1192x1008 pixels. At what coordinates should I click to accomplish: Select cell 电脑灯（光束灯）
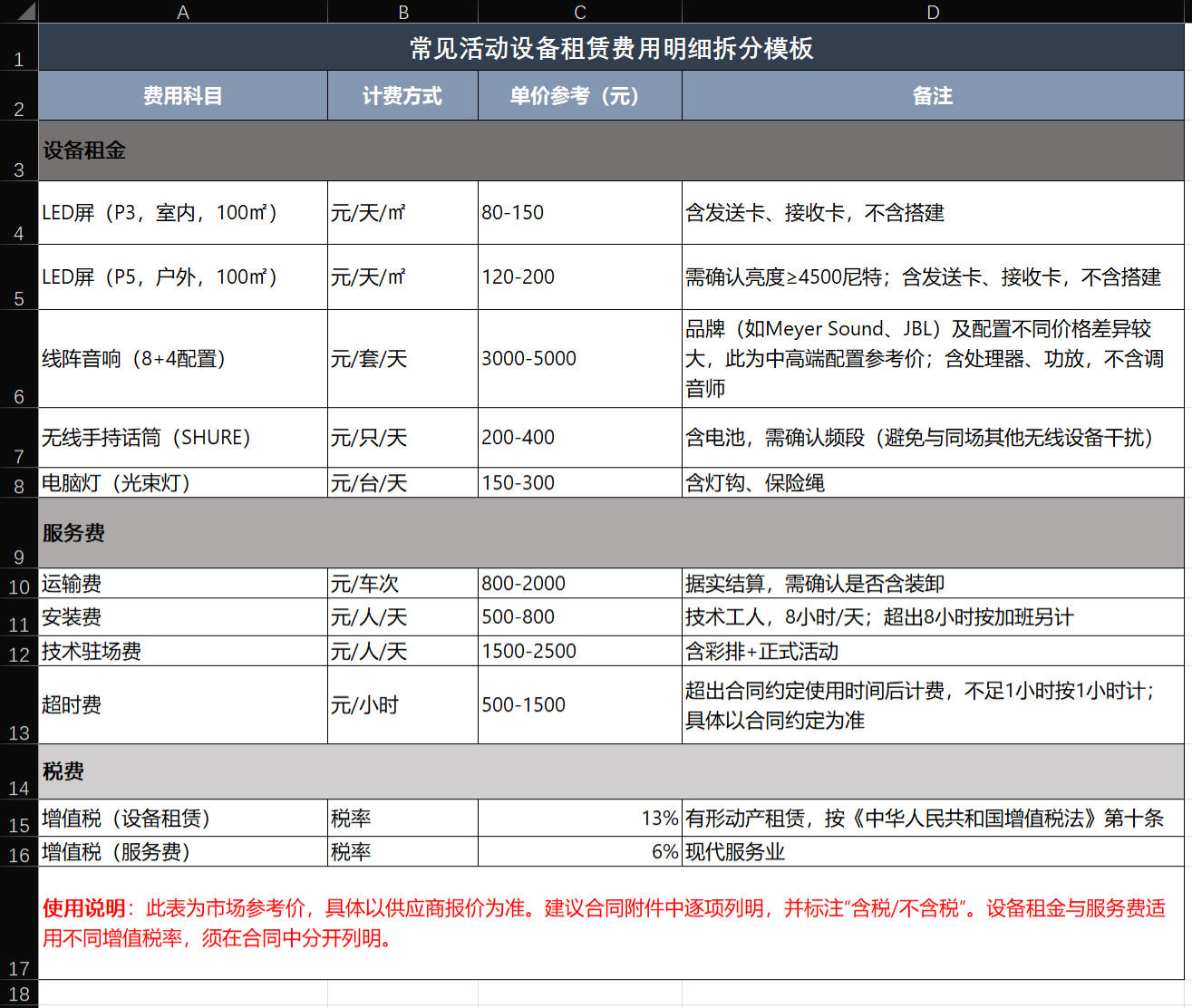click(183, 483)
